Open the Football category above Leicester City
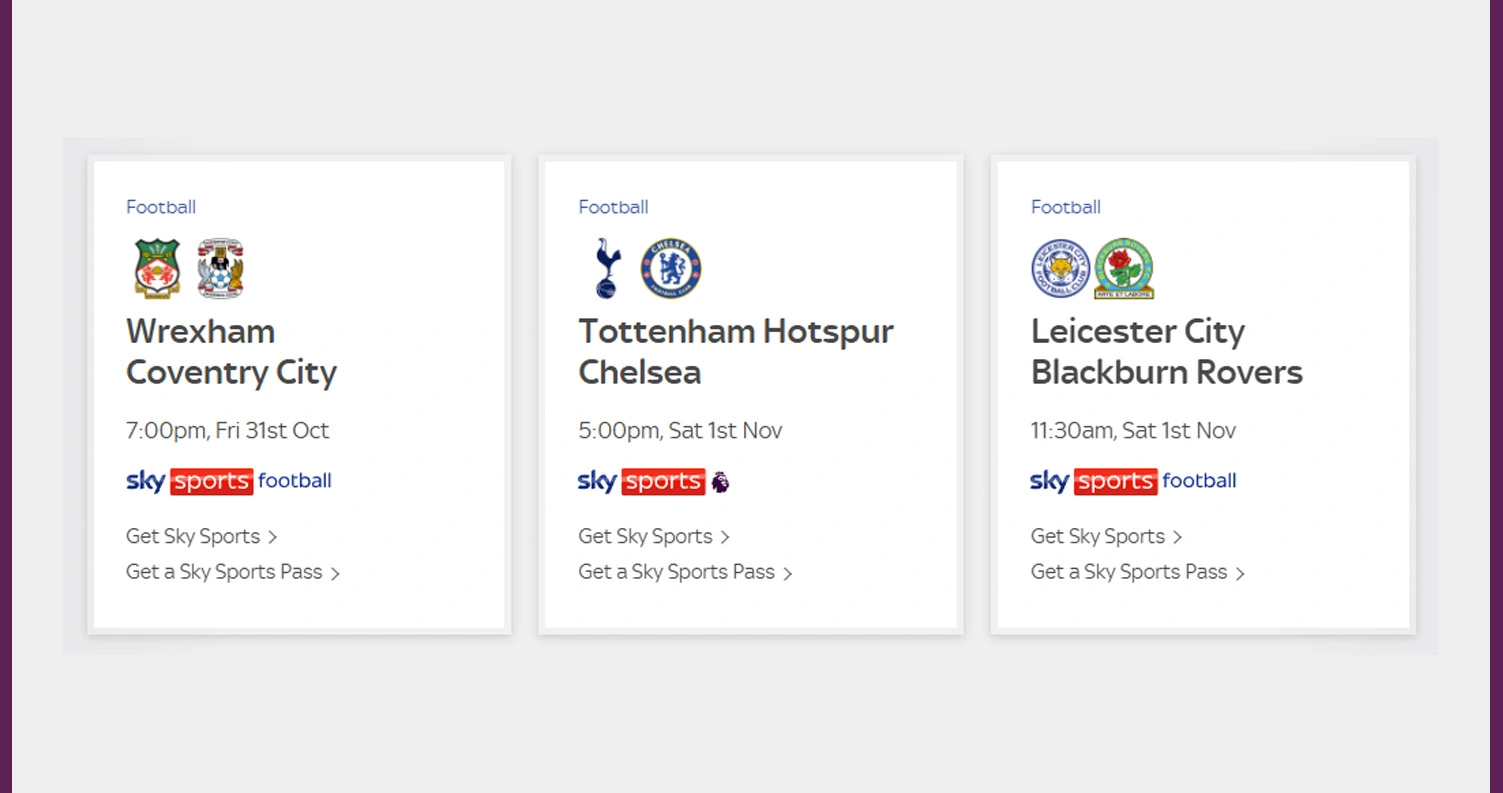 1065,207
